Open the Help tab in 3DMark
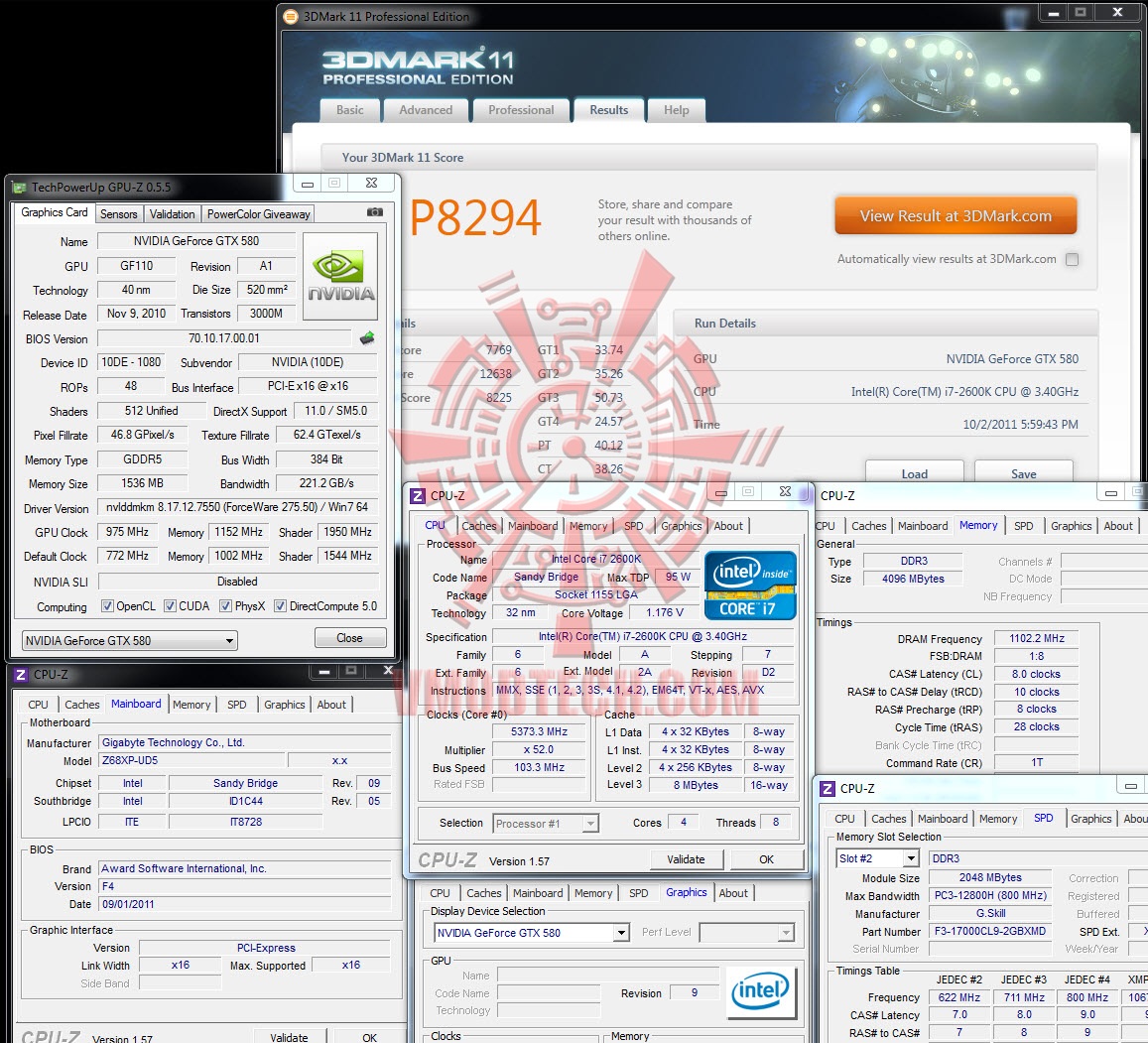Viewport: 1148px width, 1043px height. (x=677, y=110)
